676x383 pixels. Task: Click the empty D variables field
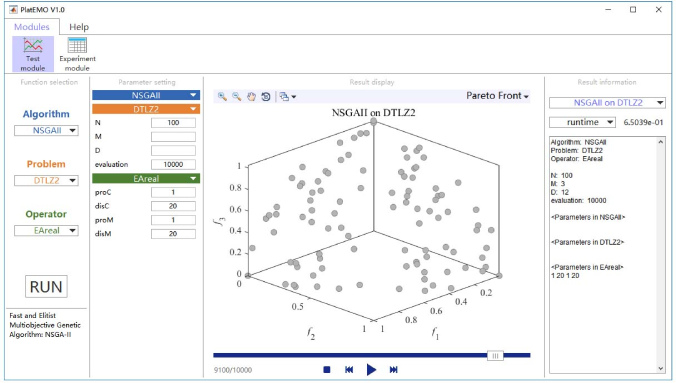tap(173, 151)
